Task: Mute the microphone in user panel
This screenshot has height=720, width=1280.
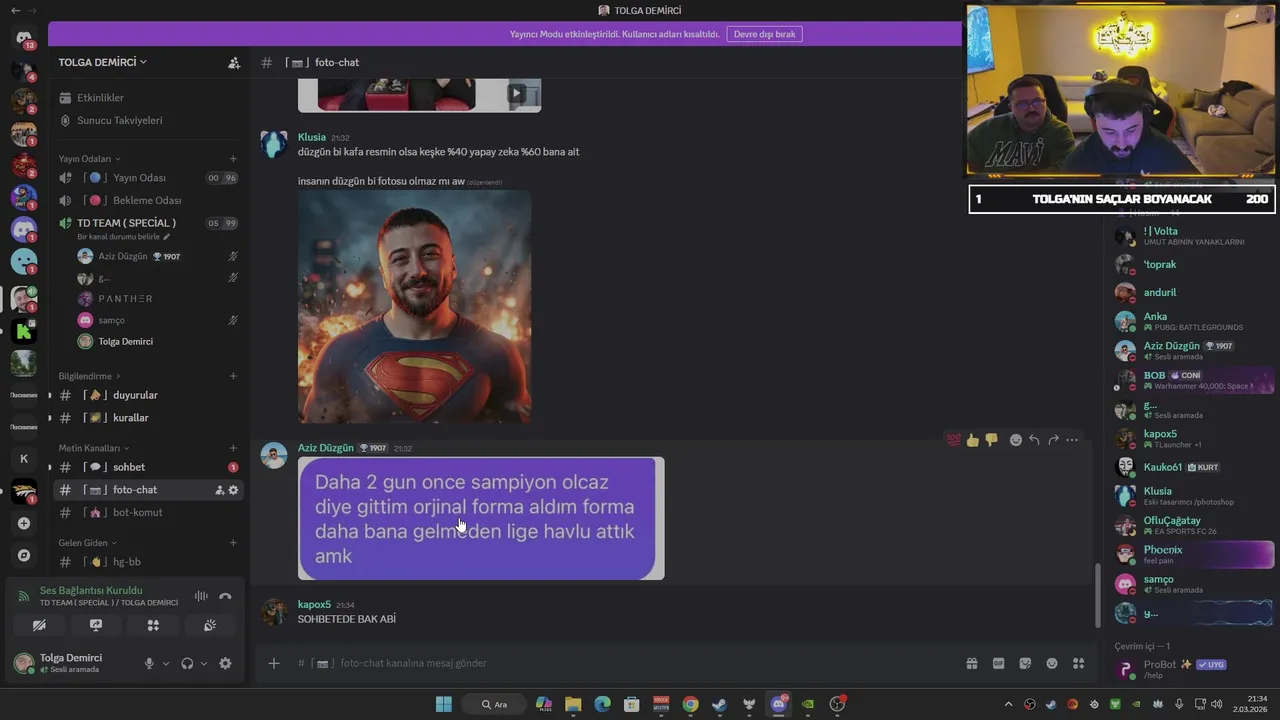Action: click(x=149, y=663)
